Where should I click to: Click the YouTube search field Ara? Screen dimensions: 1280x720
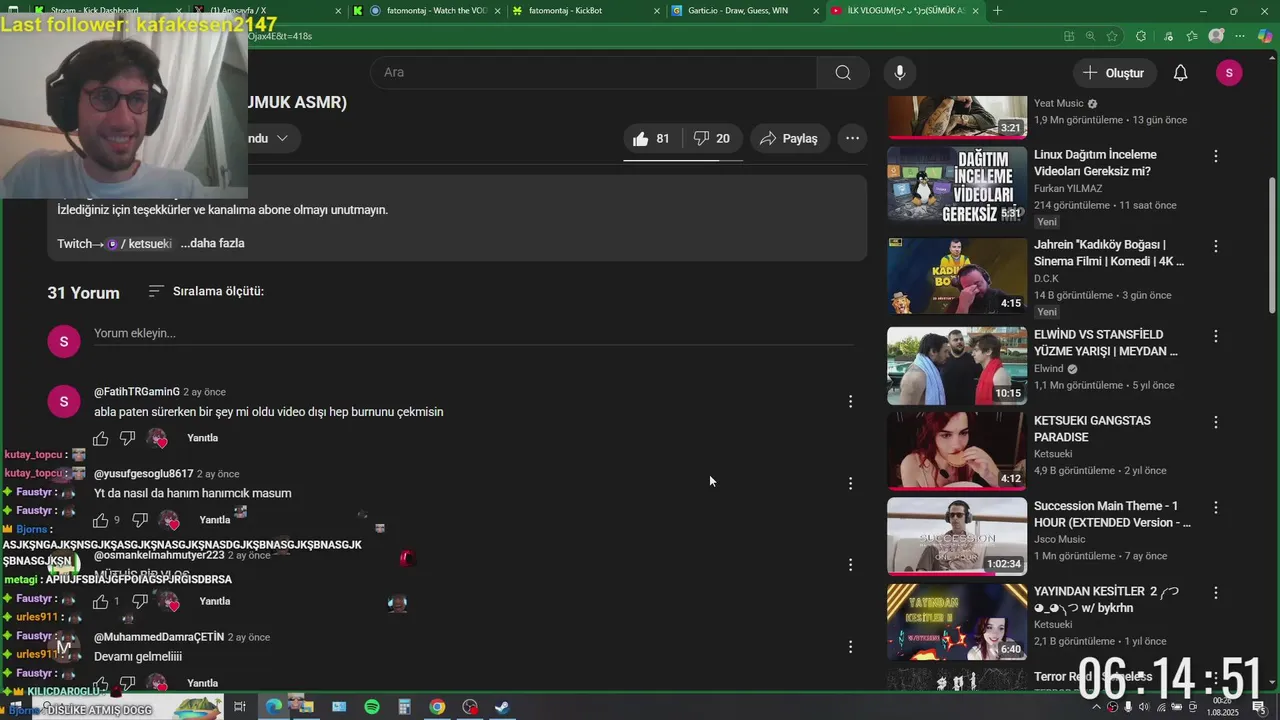pyautogui.click(x=593, y=72)
